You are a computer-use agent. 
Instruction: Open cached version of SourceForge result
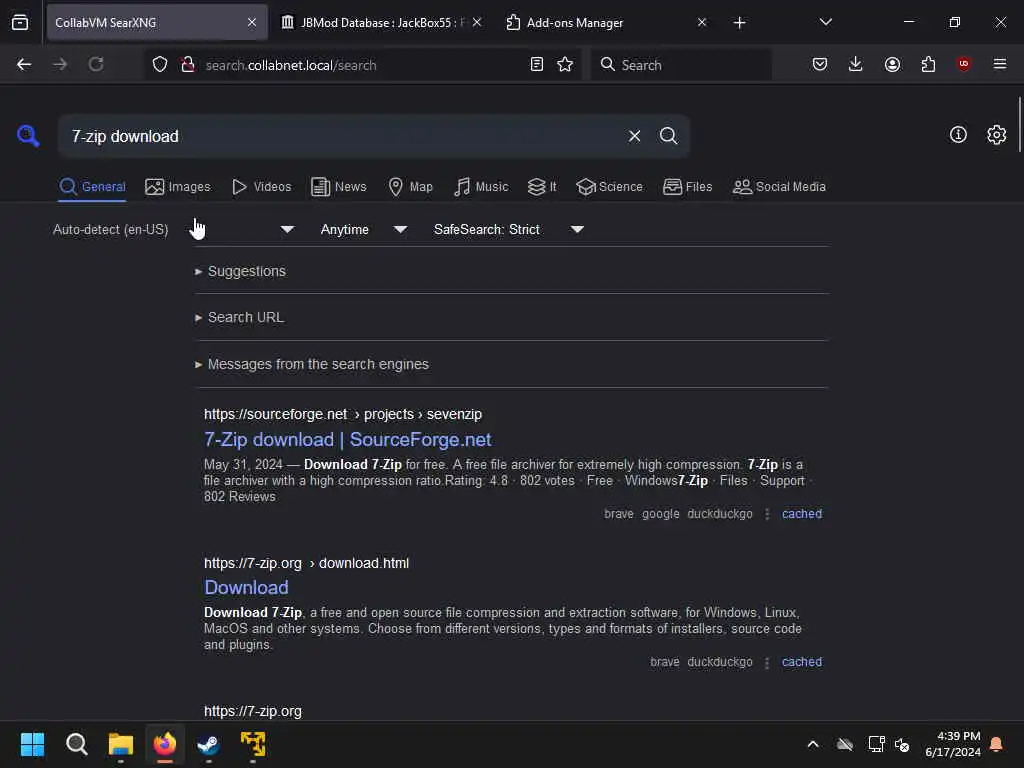[x=802, y=514]
